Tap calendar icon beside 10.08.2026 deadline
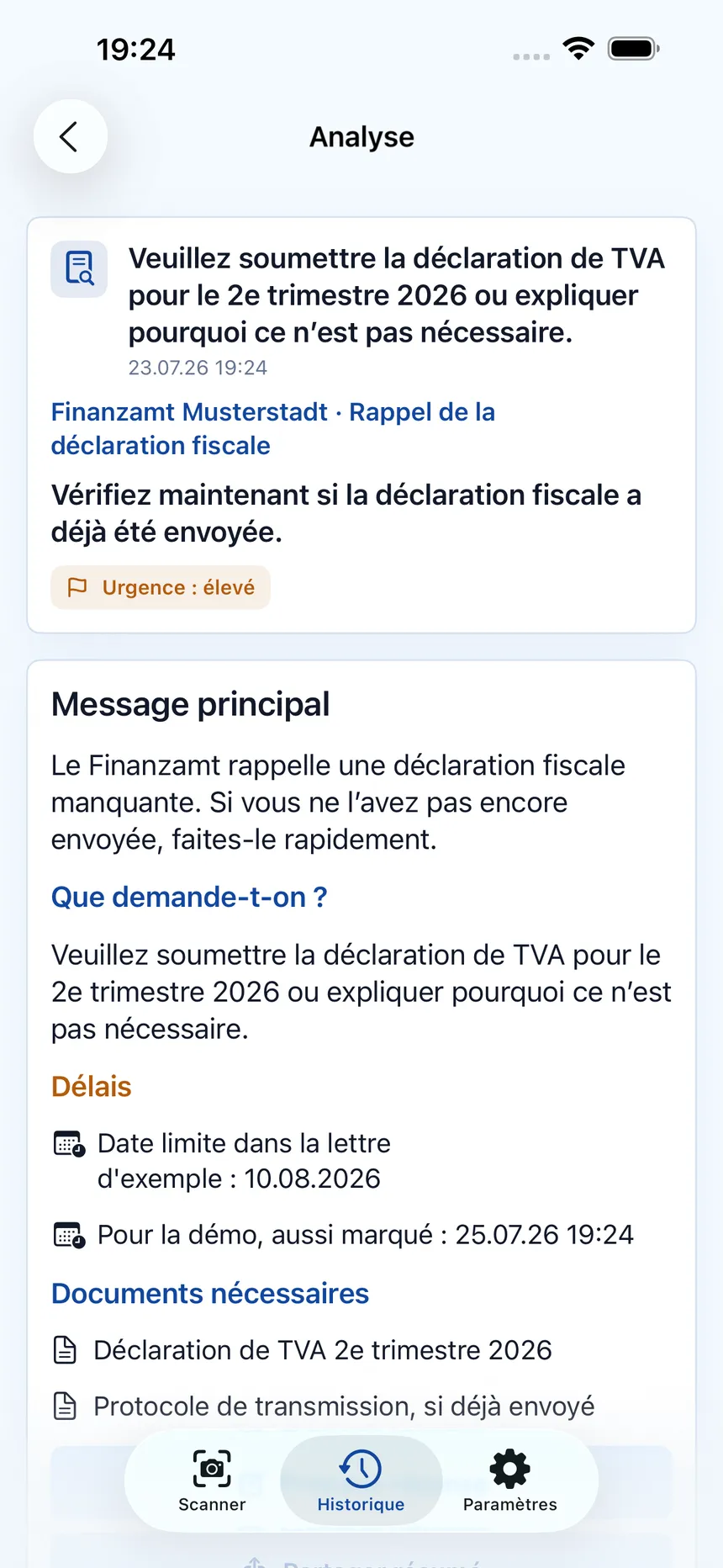723x1568 pixels. tap(69, 1144)
